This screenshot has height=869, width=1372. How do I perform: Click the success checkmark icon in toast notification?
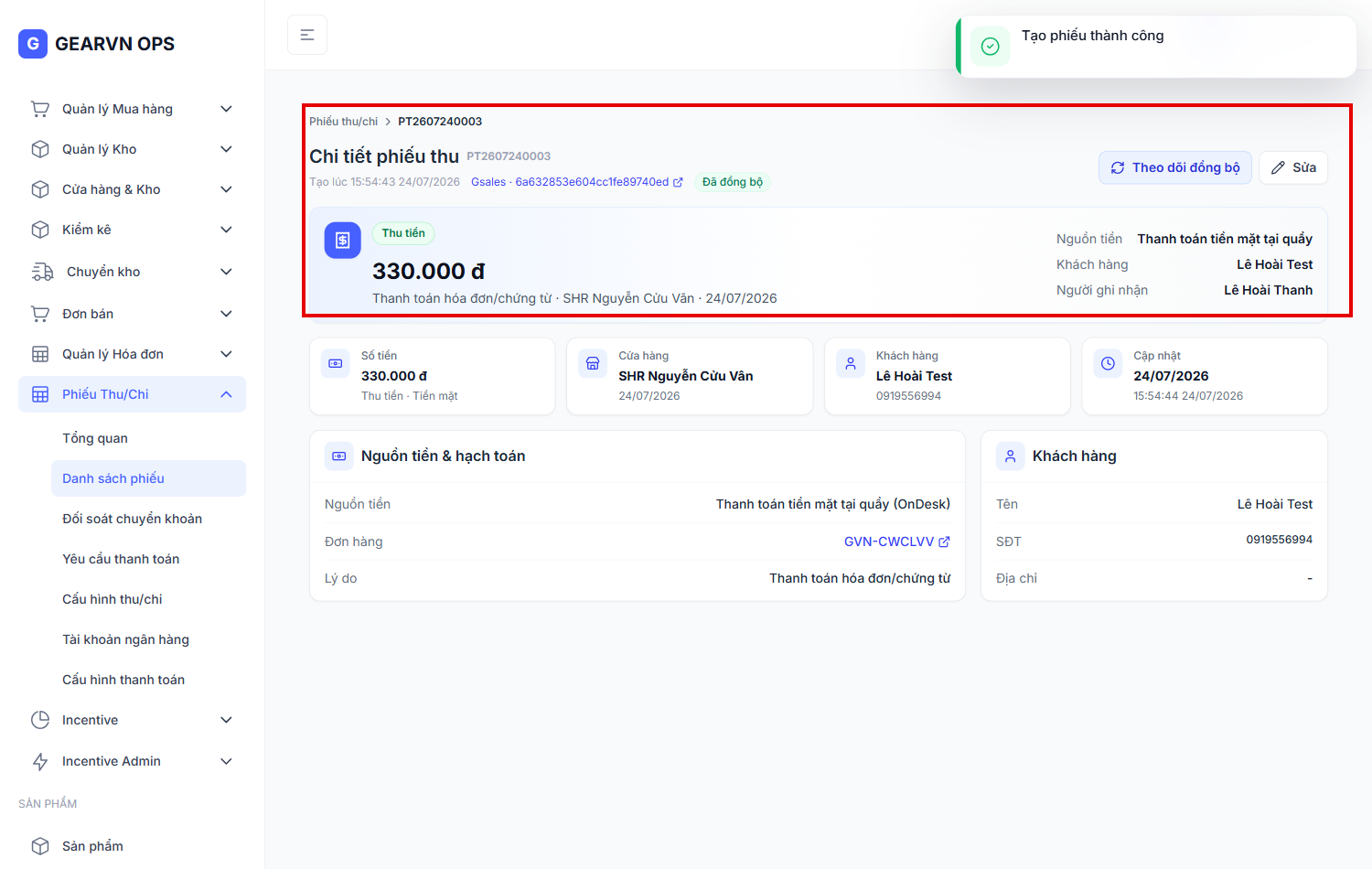(990, 46)
